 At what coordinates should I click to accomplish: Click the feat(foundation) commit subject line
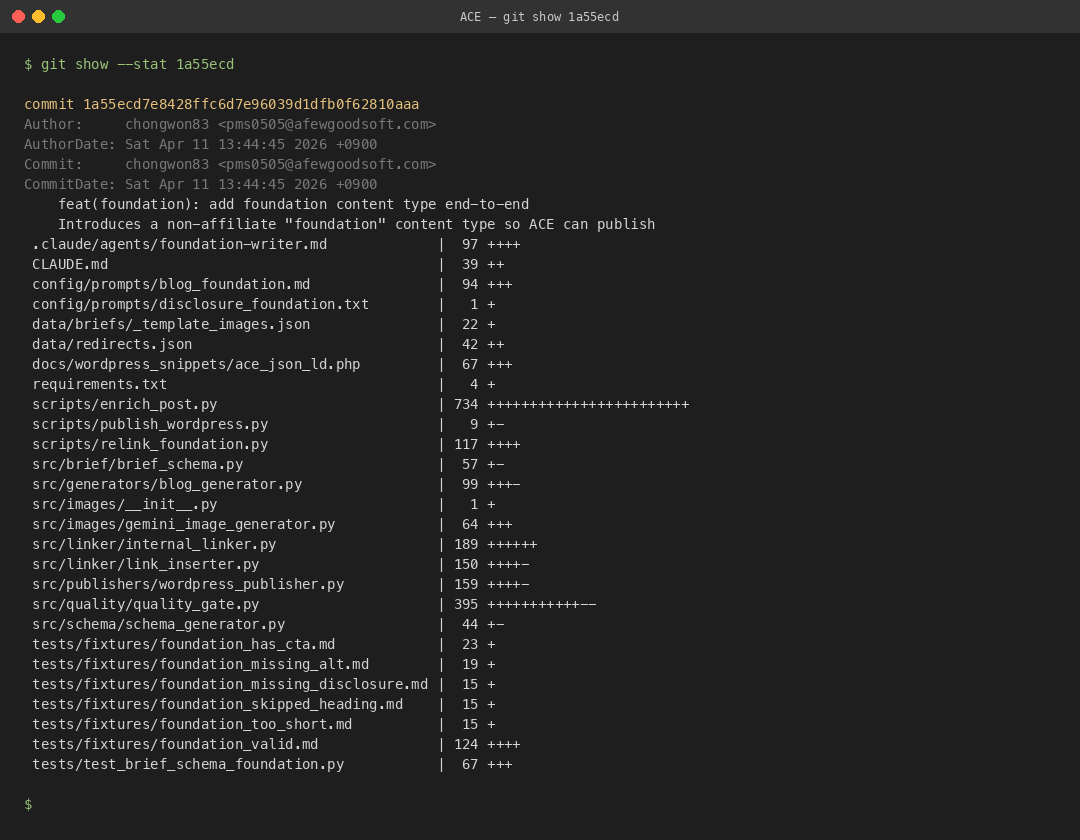click(293, 204)
